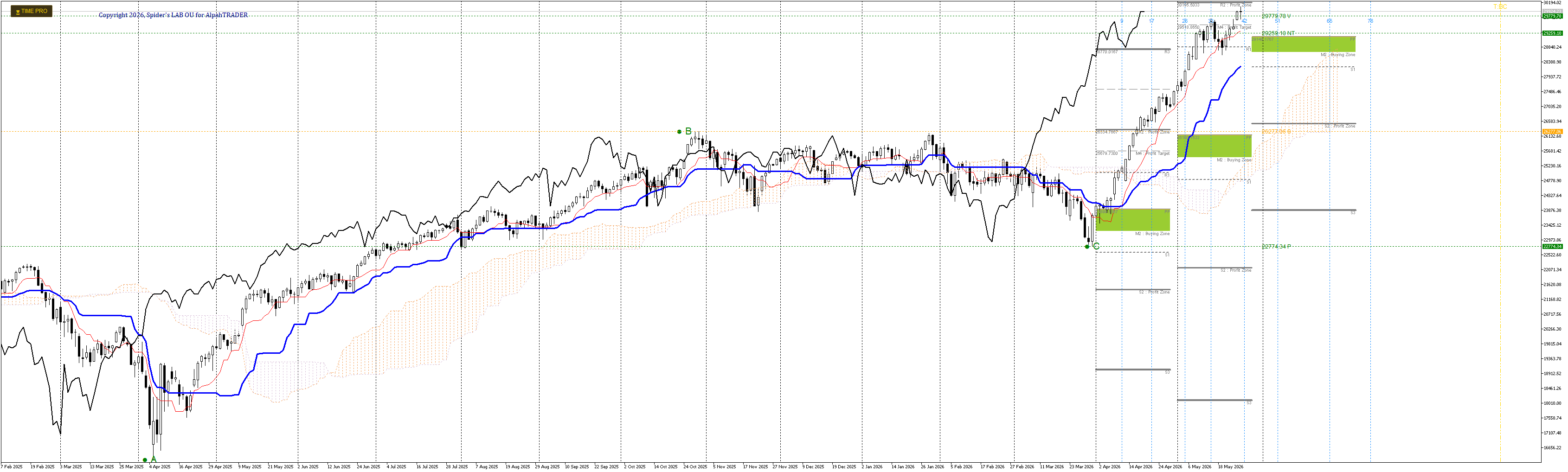Click time cycle number 76
The image size is (1568, 472).
click(1371, 21)
